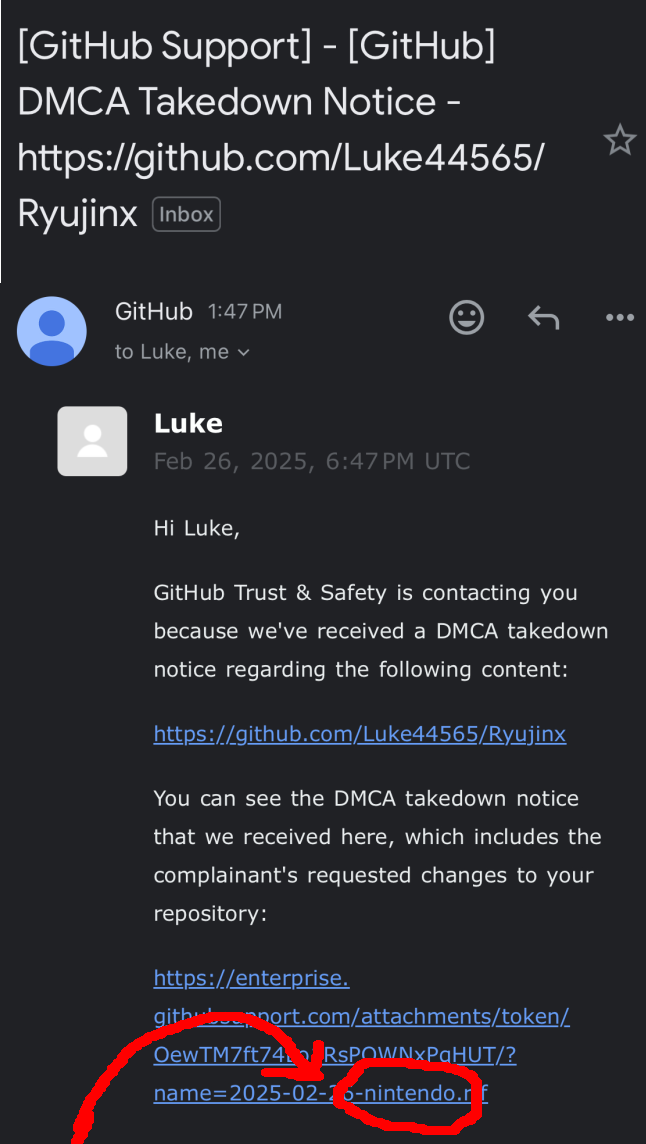Screen dimensions: 646x1144
Task: Tap the bold "Luke" name in message
Action: tap(188, 423)
